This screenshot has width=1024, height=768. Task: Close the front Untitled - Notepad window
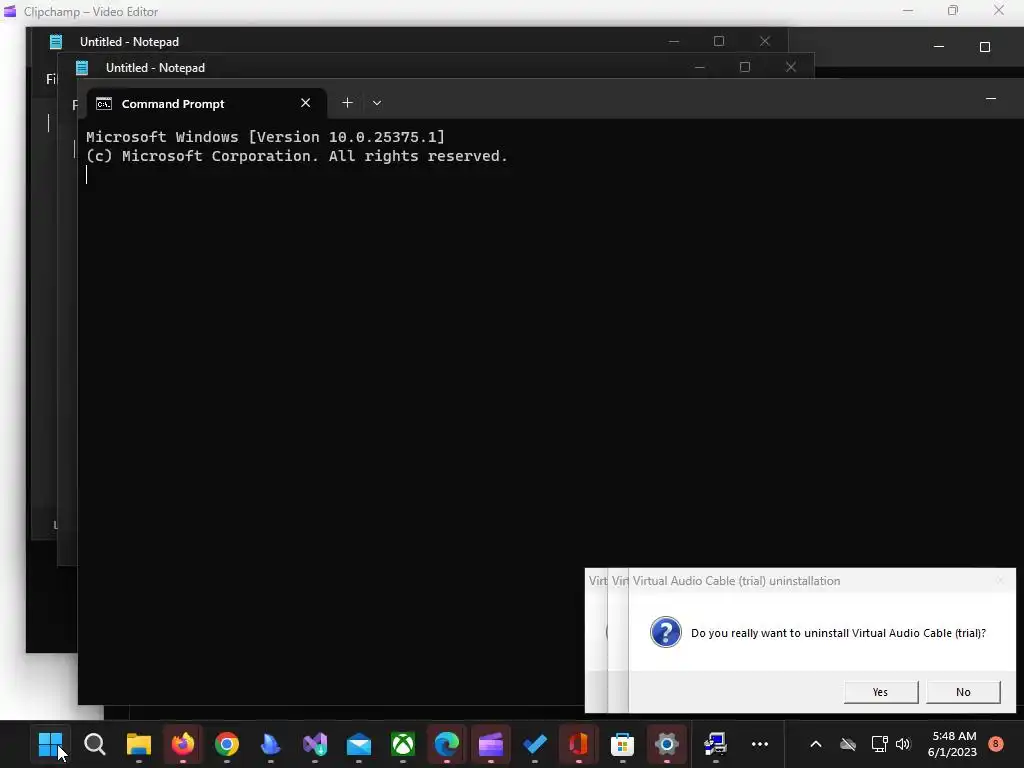(791, 67)
